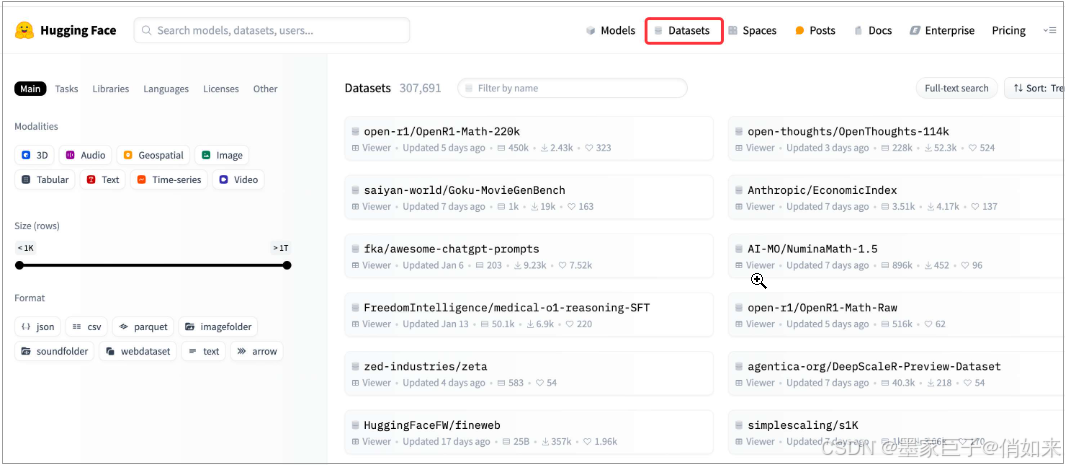Filter by csv format
This screenshot has height=465, width=1065.
[x=86, y=327]
